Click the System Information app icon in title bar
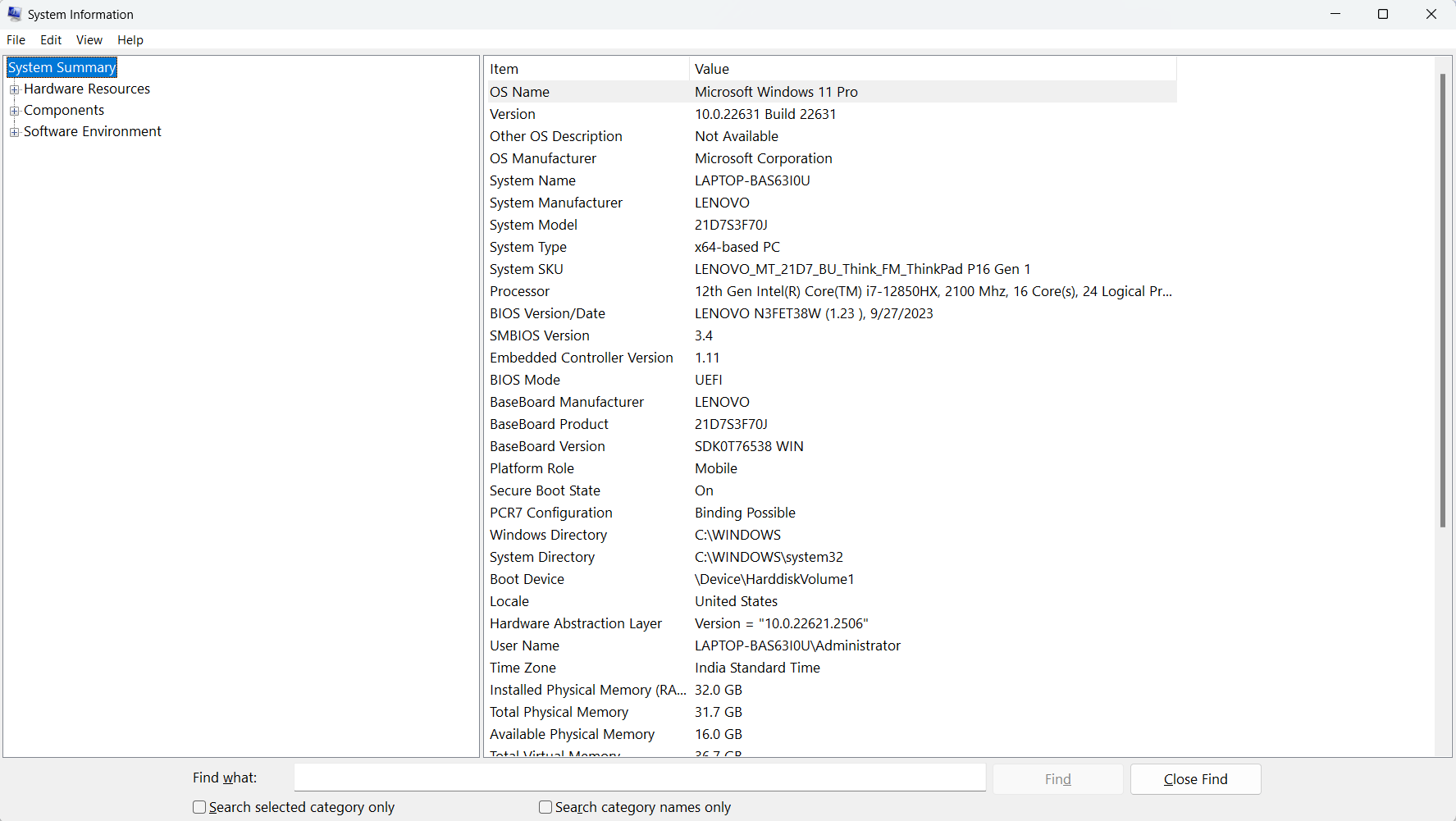 pos(15,14)
